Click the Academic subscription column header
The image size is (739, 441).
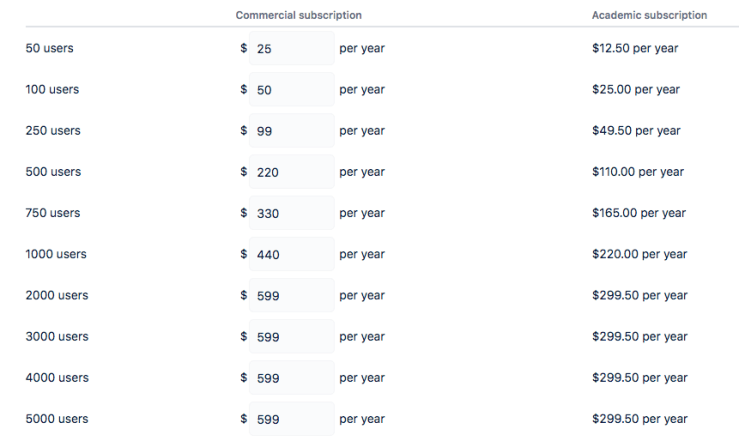(x=649, y=16)
